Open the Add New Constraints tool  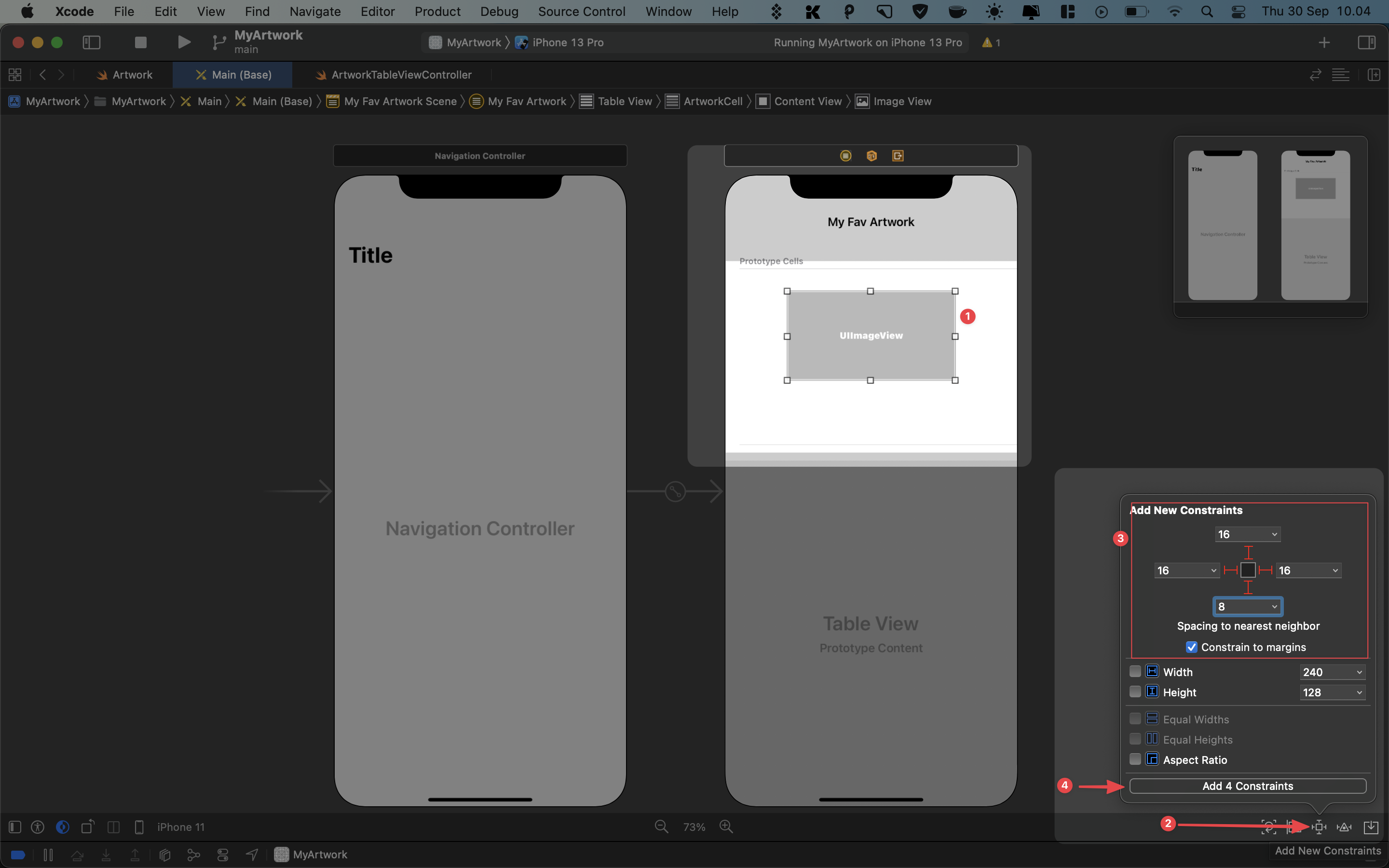click(1319, 827)
